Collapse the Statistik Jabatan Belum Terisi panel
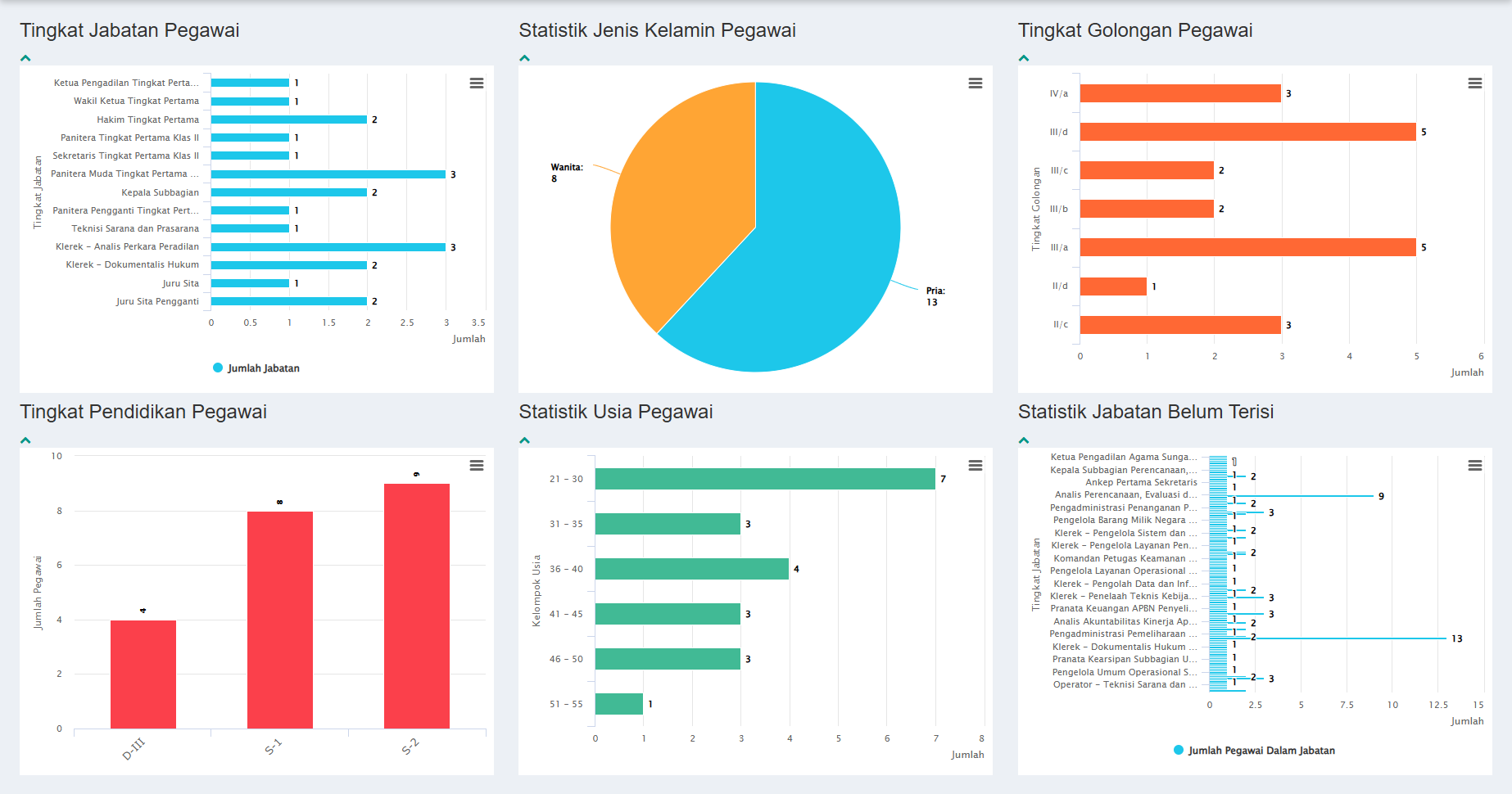The width and height of the screenshot is (1512, 794). pos(1023,440)
